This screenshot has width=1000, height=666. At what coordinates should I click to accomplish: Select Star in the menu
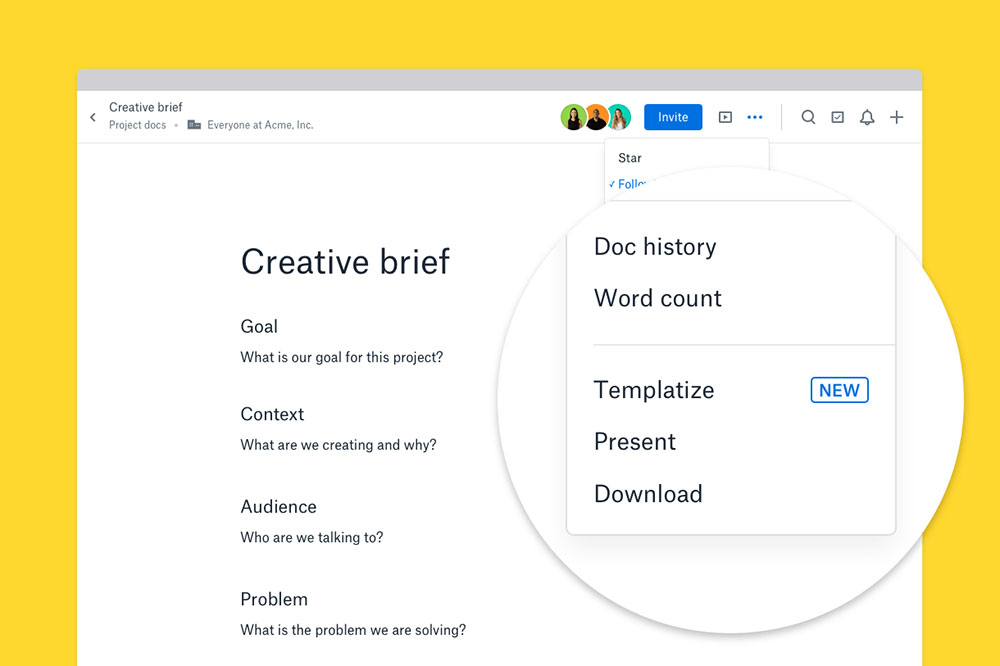(x=629, y=158)
